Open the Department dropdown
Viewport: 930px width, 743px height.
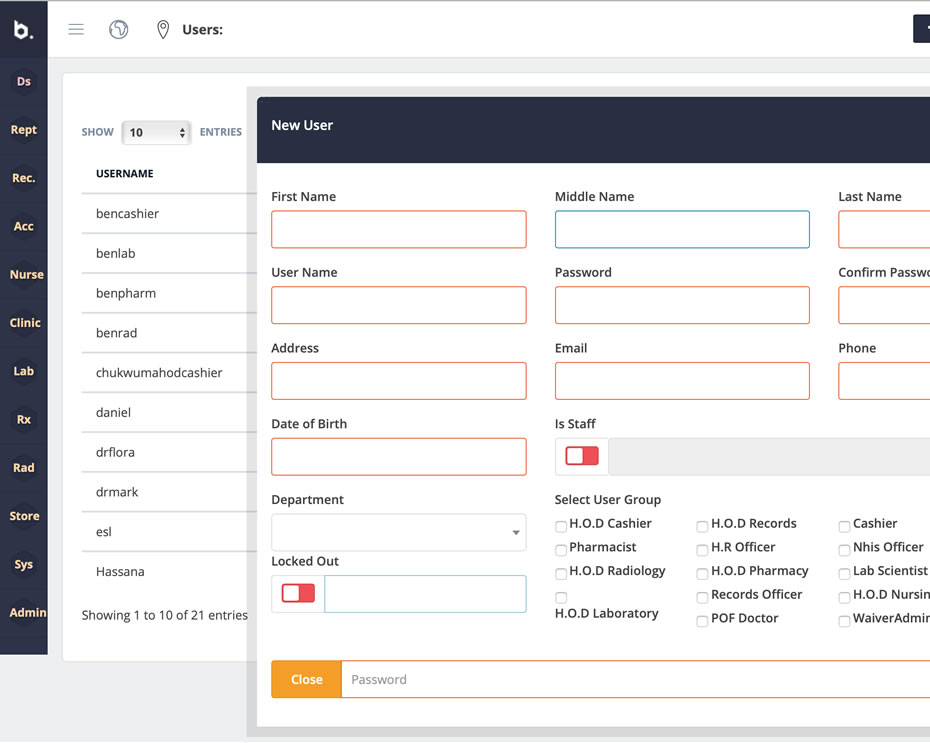399,532
